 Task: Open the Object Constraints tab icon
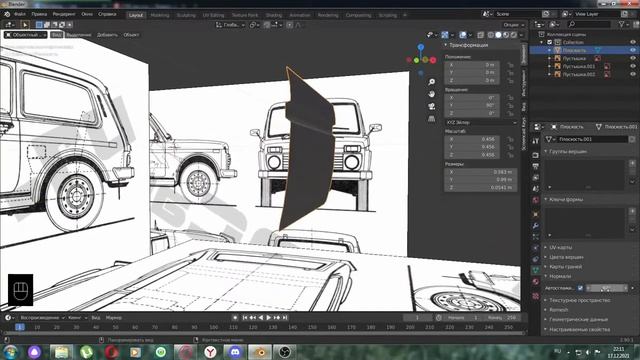(x=536, y=259)
